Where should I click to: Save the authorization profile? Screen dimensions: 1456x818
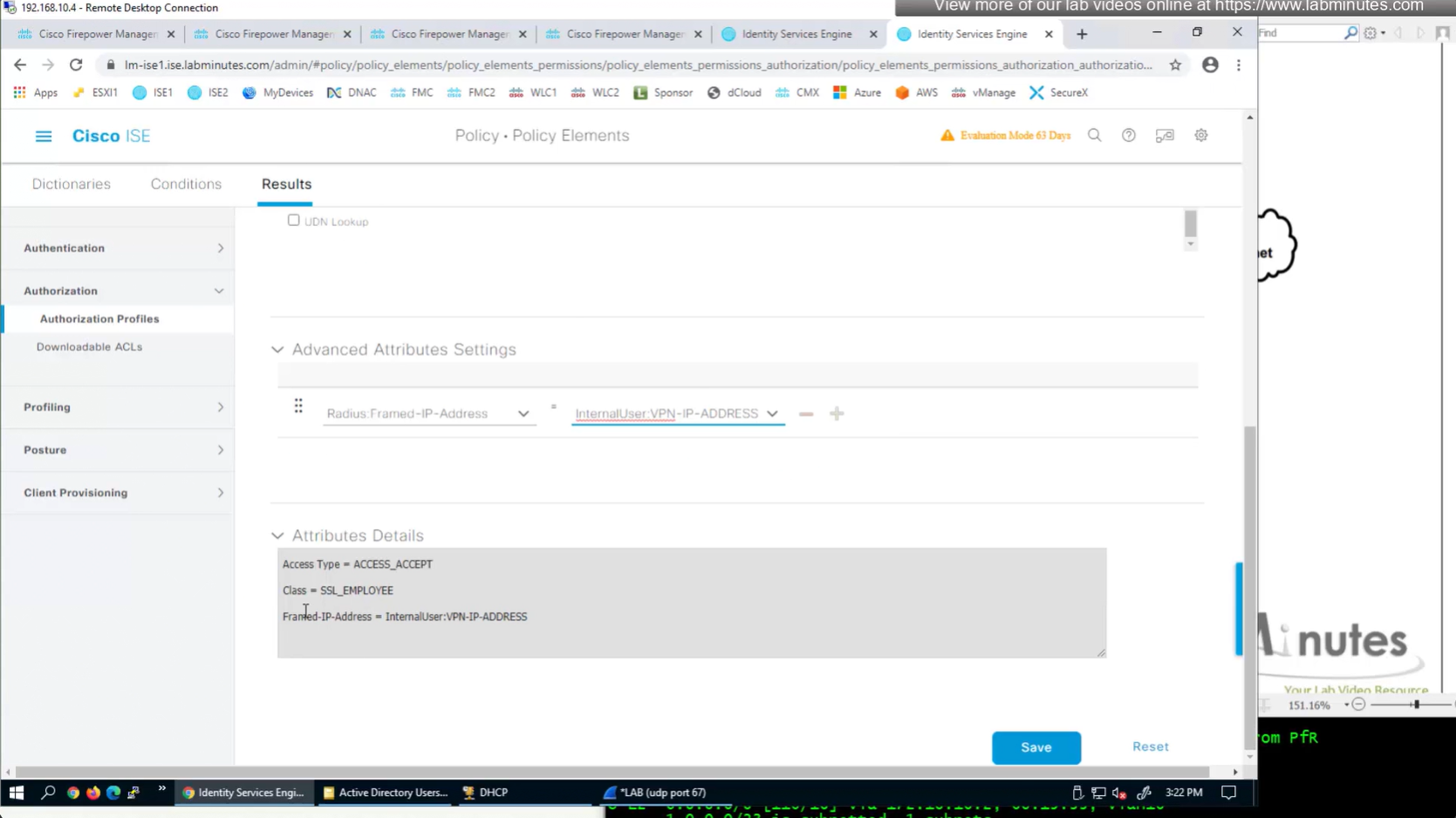tap(1036, 747)
